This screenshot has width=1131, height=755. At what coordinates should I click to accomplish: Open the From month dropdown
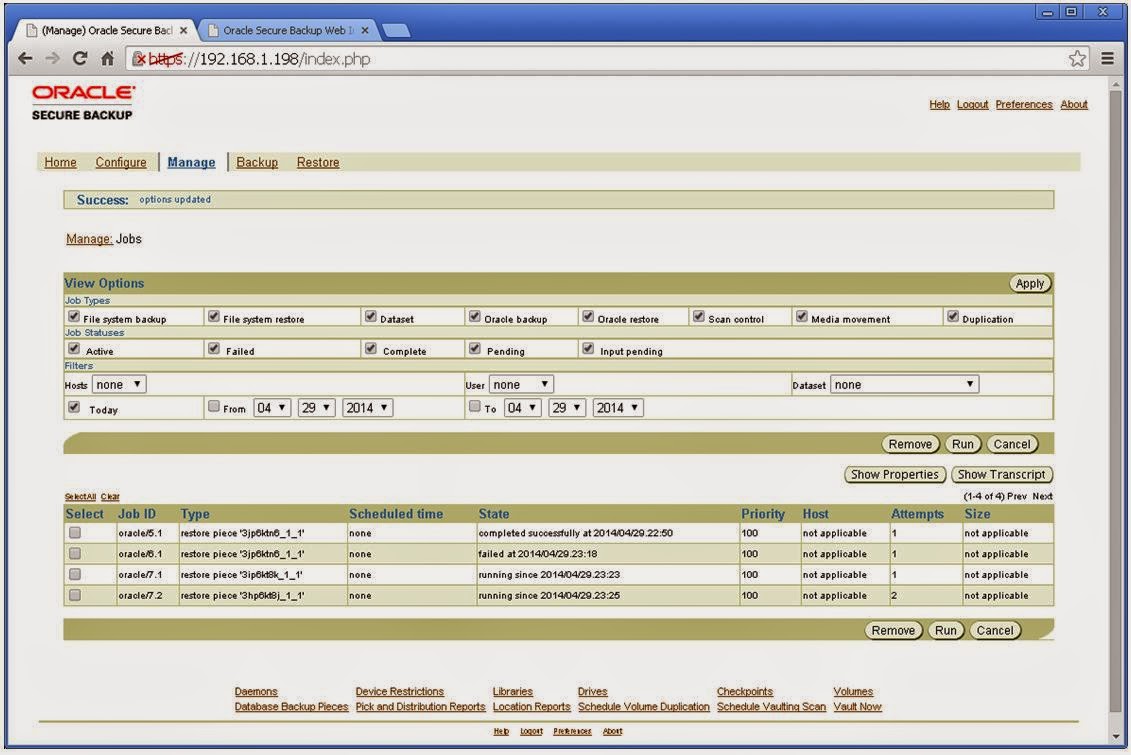tap(272, 408)
